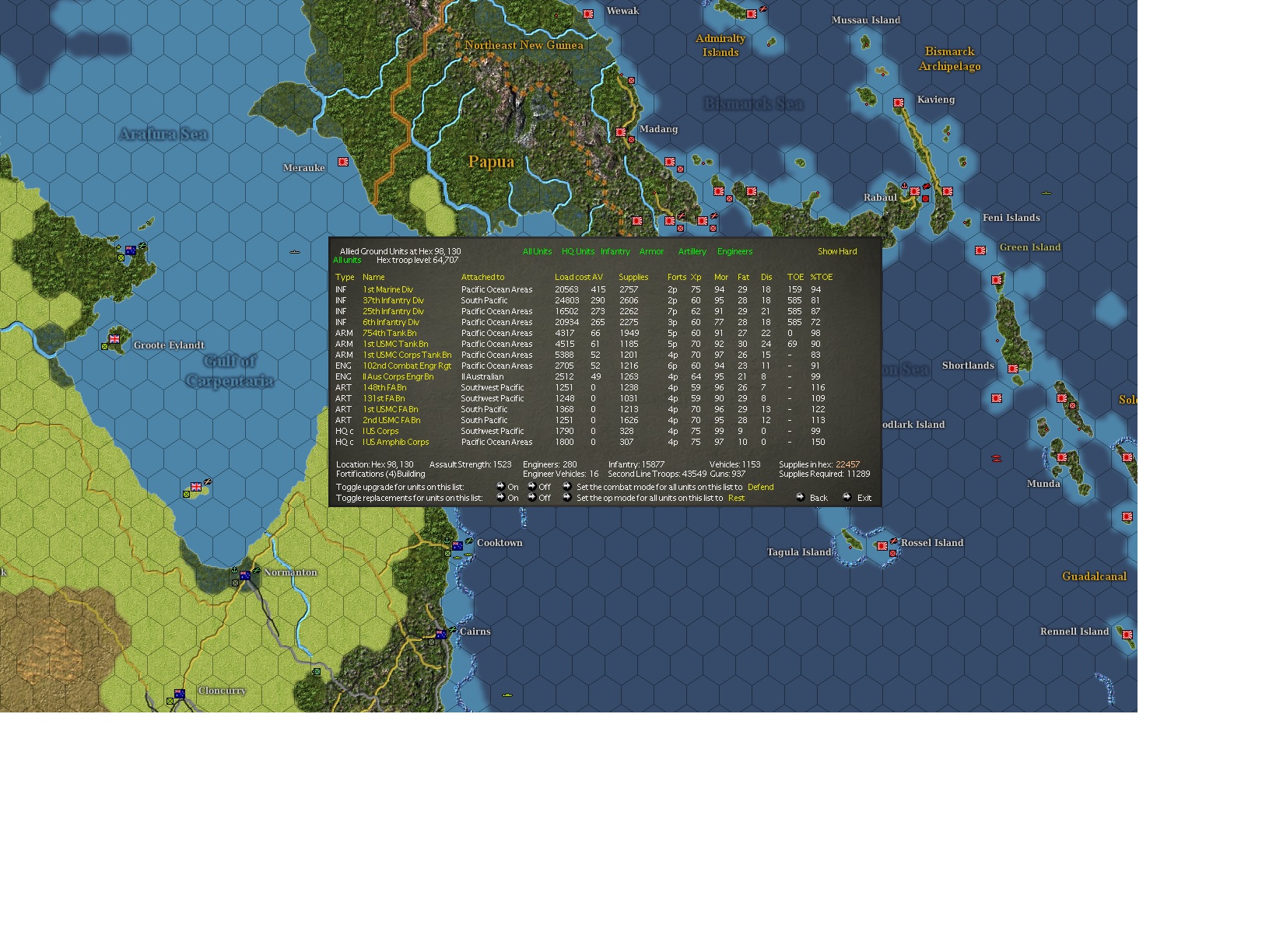Open the 1st USMC Corps Tank Bn unit
Viewport: 1276px width, 952px height.
407,355
